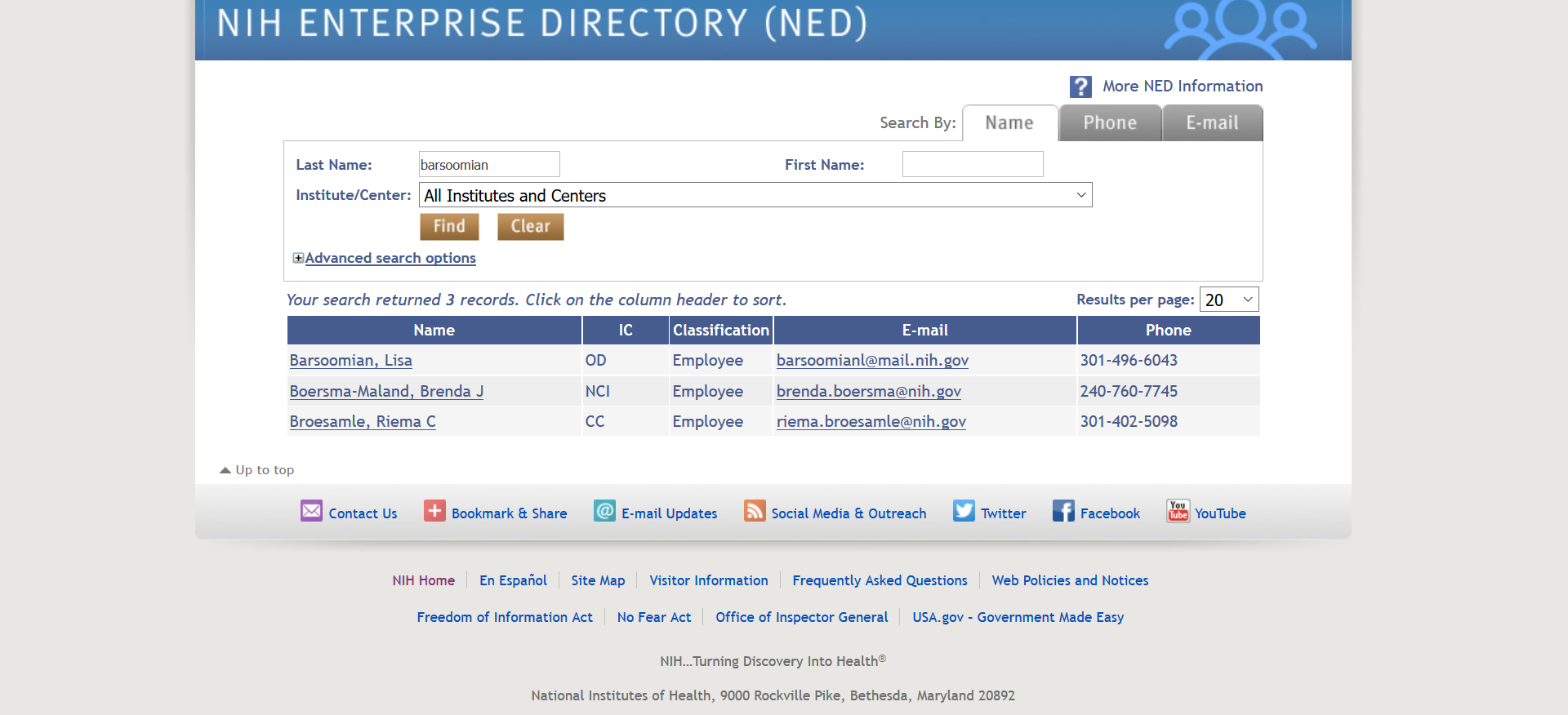The height and width of the screenshot is (715, 1568).
Task: Focus the First Name input field
Action: point(973,164)
